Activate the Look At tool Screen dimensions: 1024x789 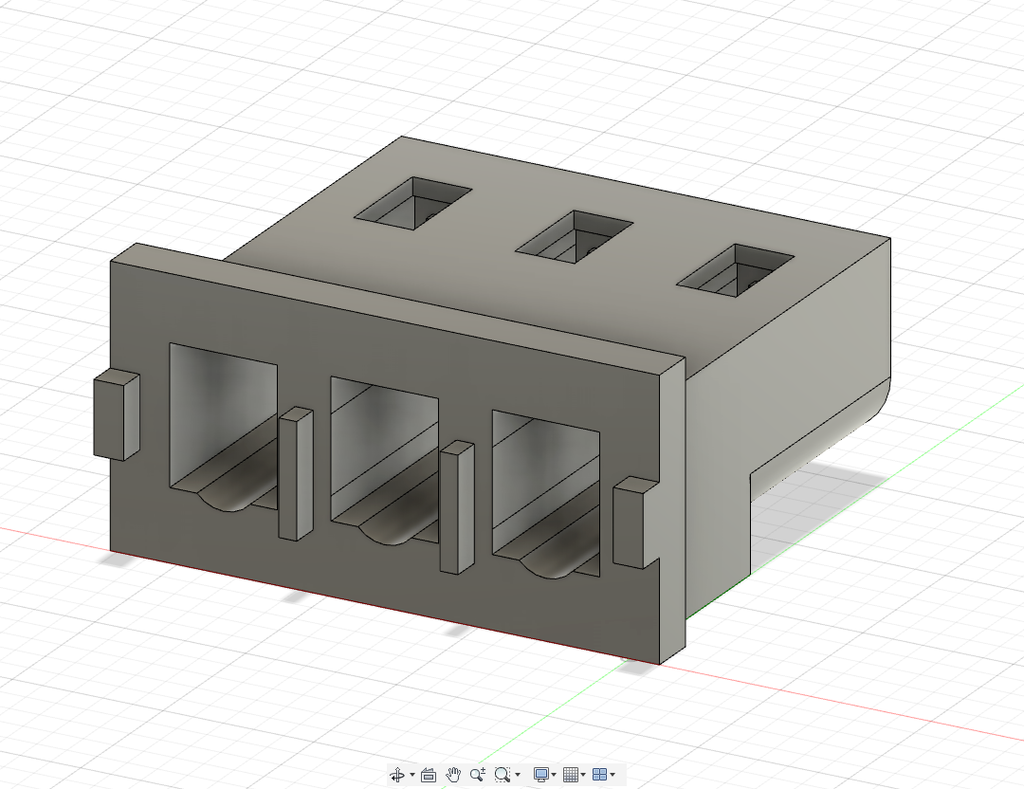(428, 773)
